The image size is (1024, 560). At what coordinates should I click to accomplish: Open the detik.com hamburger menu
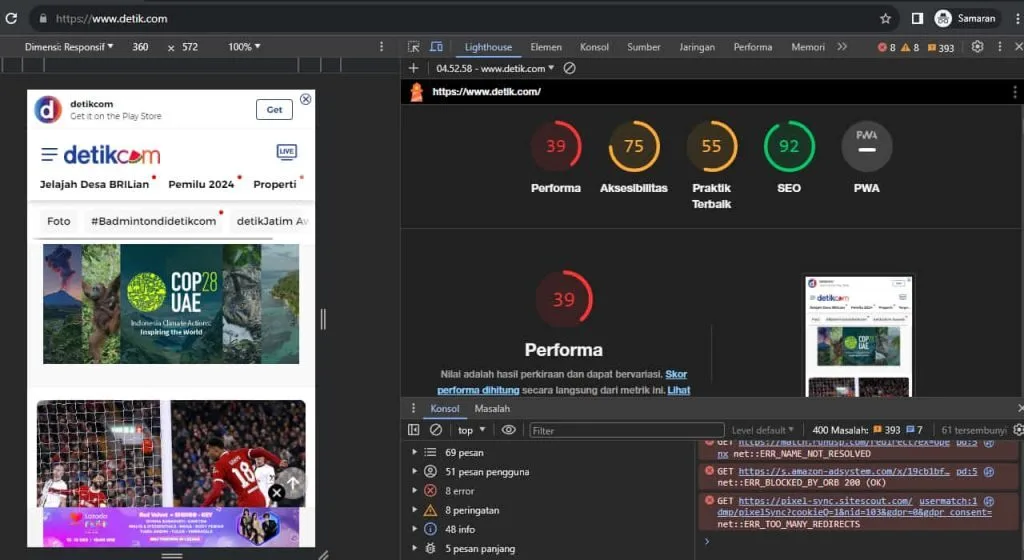click(49, 155)
